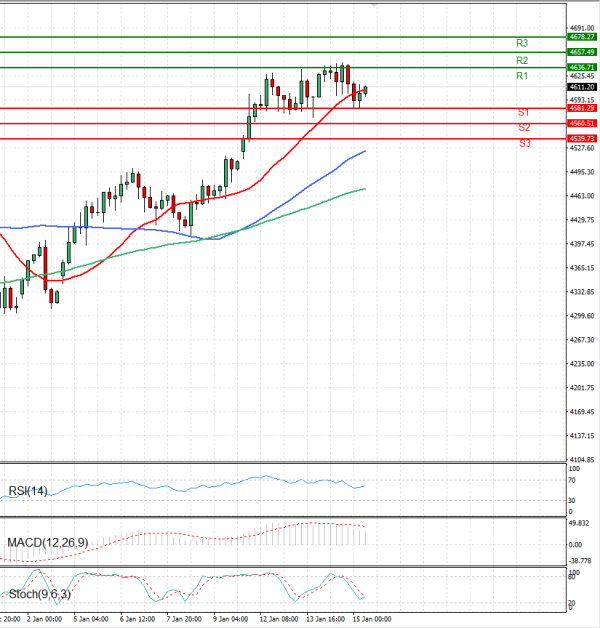Click the S2 support level label
The height and width of the screenshot is (628, 600).
coord(524,128)
